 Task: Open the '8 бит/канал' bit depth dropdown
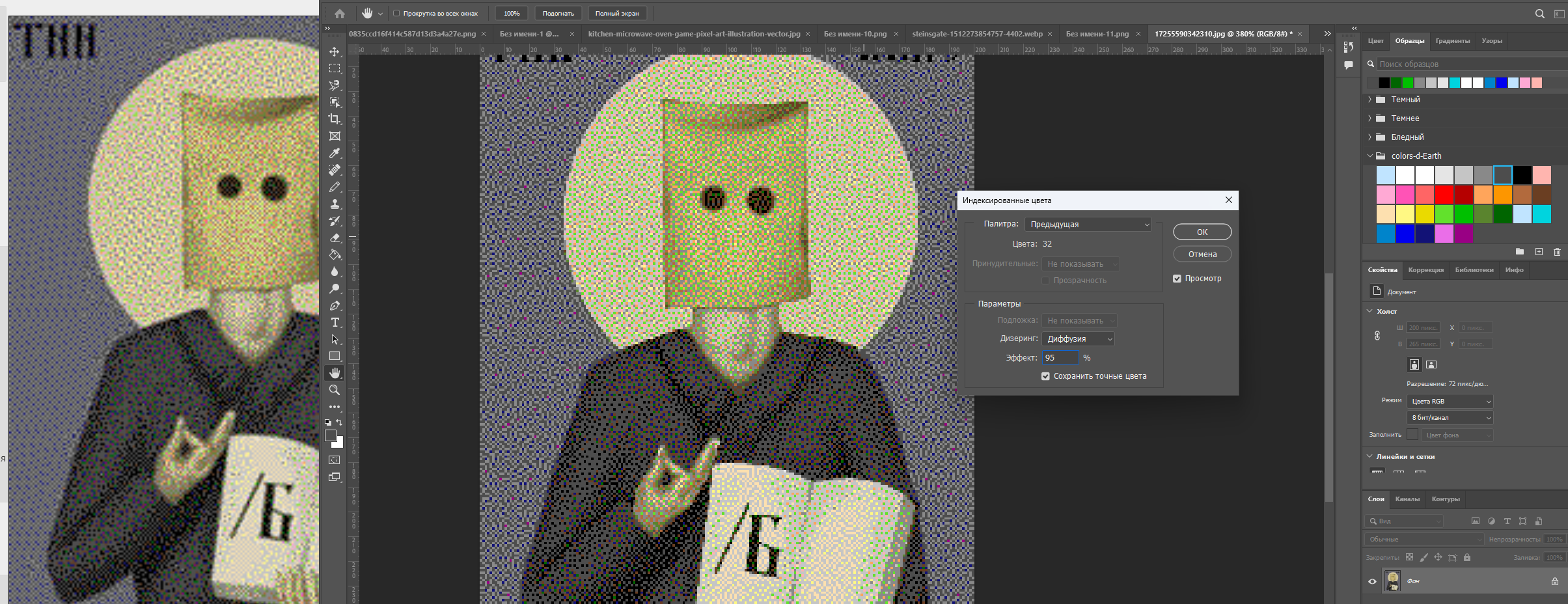(x=1450, y=417)
